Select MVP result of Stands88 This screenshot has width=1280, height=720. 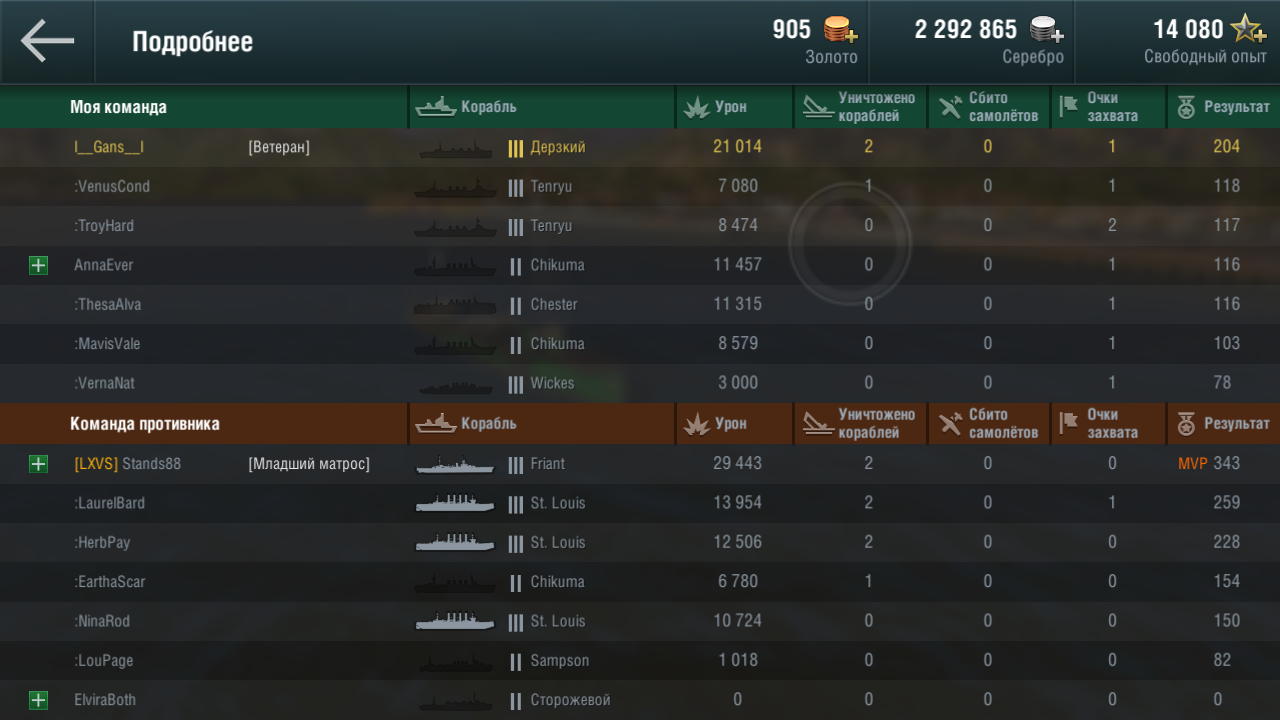pos(1193,464)
